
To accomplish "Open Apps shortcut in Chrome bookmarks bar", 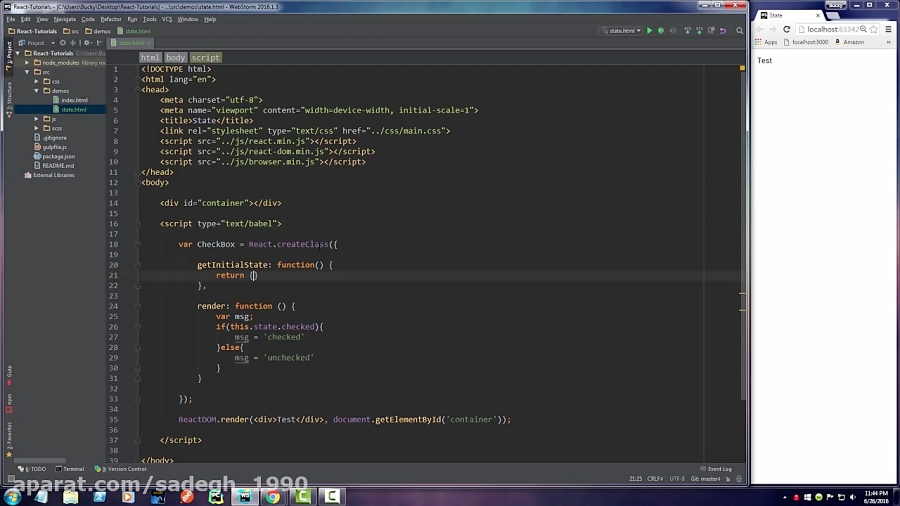I will click(766, 42).
